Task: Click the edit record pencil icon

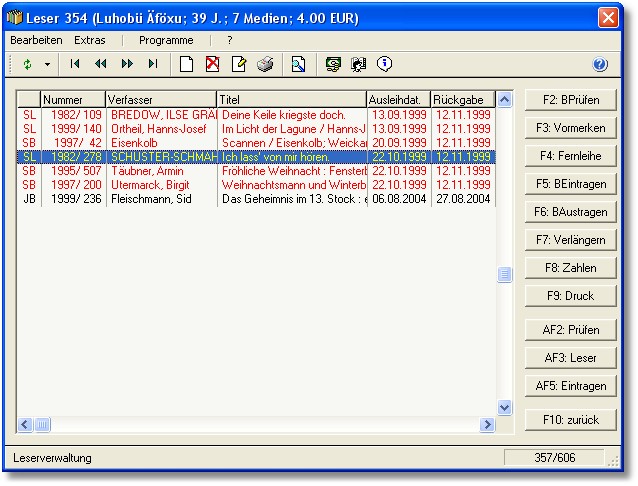Action: coord(239,64)
